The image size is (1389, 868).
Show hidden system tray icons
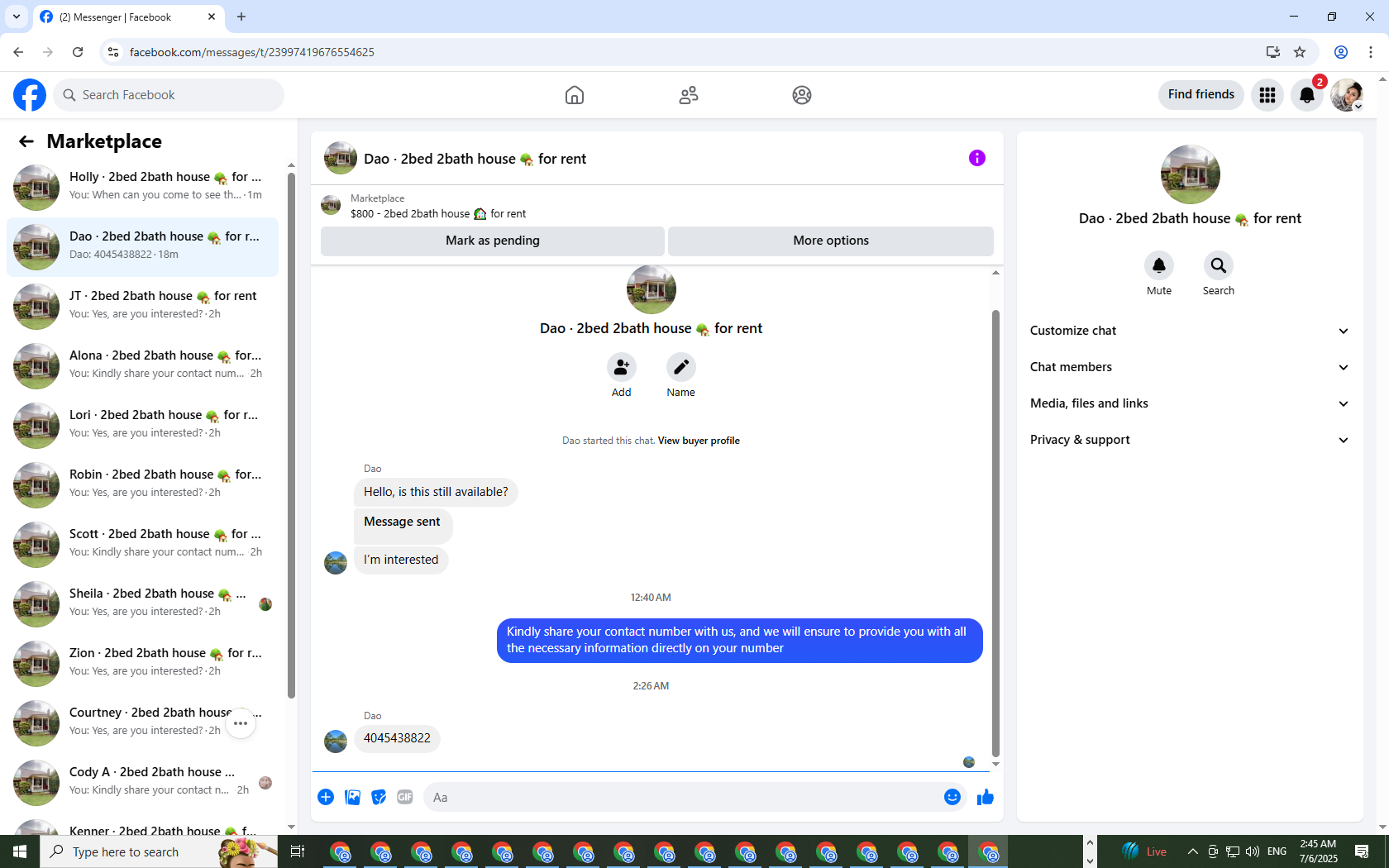(x=1192, y=851)
